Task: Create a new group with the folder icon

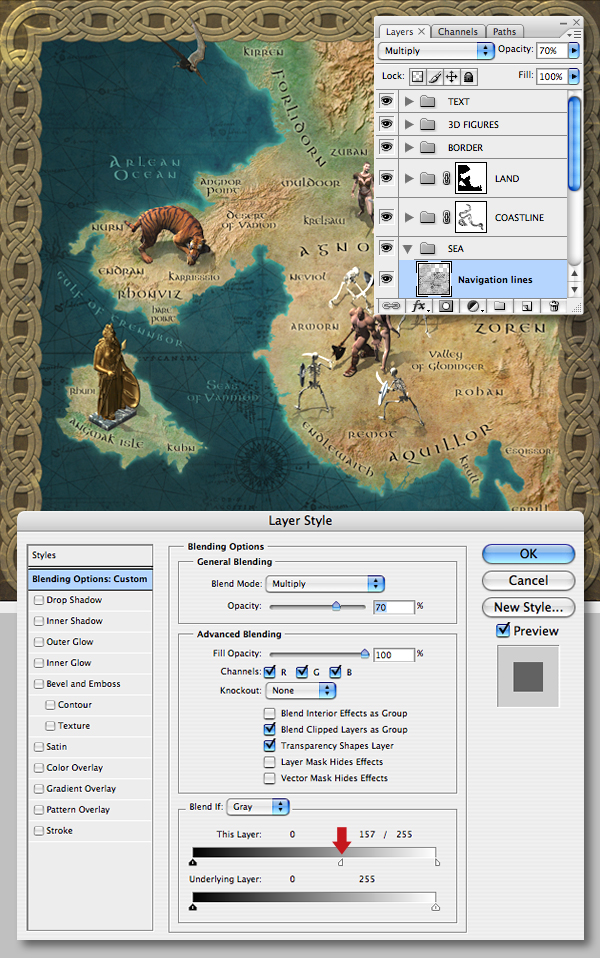Action: pos(499,306)
